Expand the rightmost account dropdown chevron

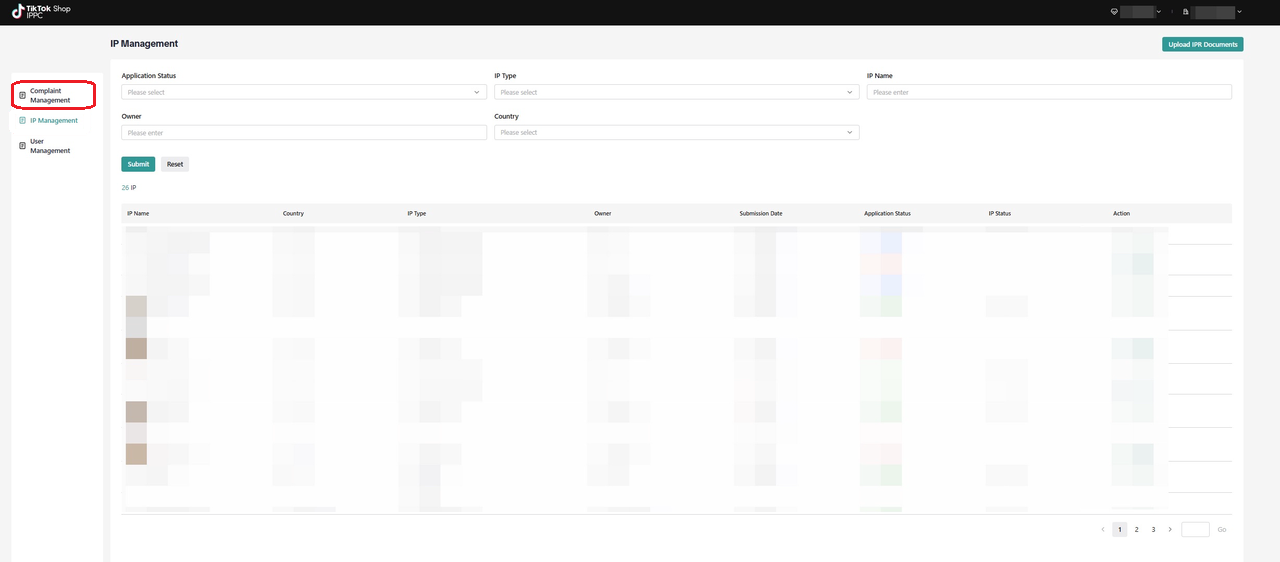(1240, 12)
